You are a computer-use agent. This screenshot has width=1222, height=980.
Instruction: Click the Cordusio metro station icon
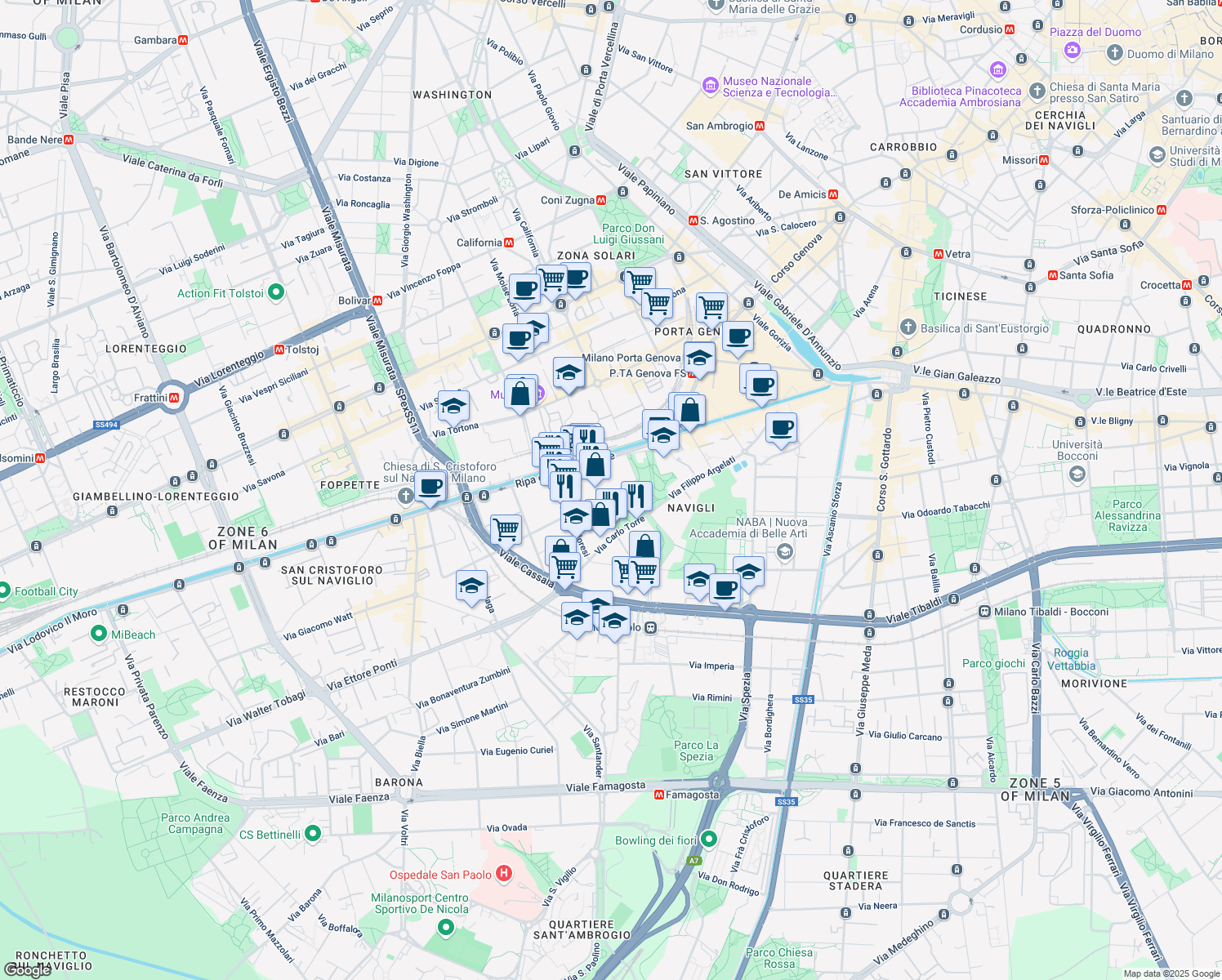(x=1010, y=29)
